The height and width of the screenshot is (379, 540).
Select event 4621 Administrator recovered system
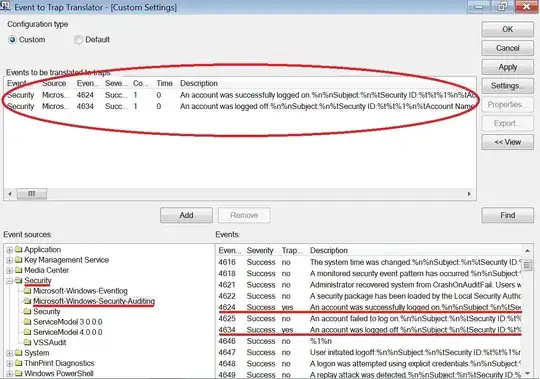tap(369, 285)
